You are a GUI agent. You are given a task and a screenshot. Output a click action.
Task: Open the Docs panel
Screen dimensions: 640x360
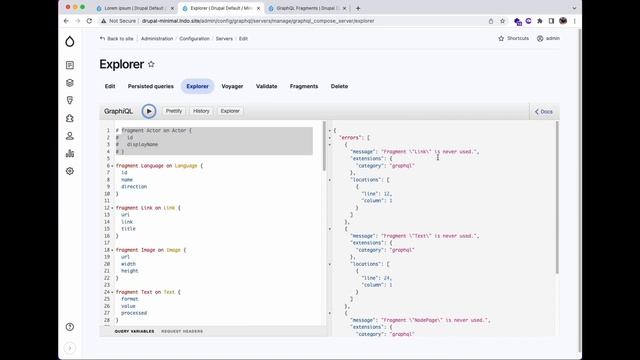click(x=544, y=111)
